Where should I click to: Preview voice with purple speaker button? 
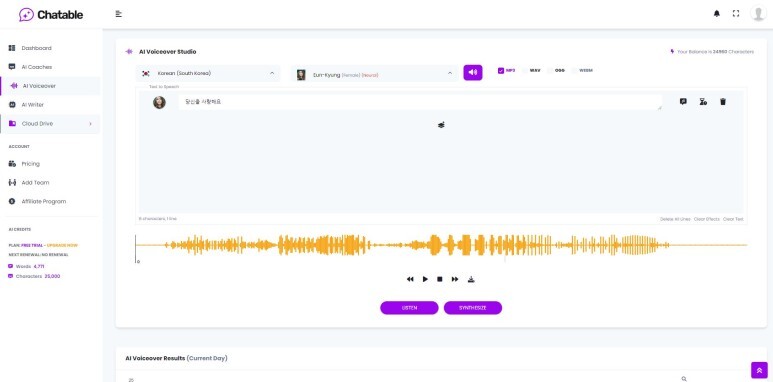coord(473,72)
